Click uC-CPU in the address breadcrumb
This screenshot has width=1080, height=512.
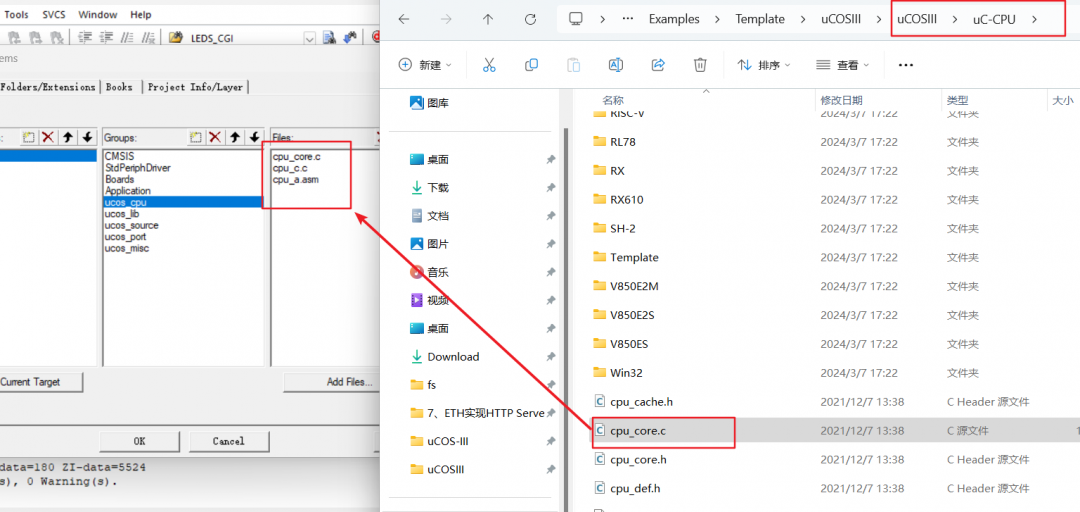(994, 19)
